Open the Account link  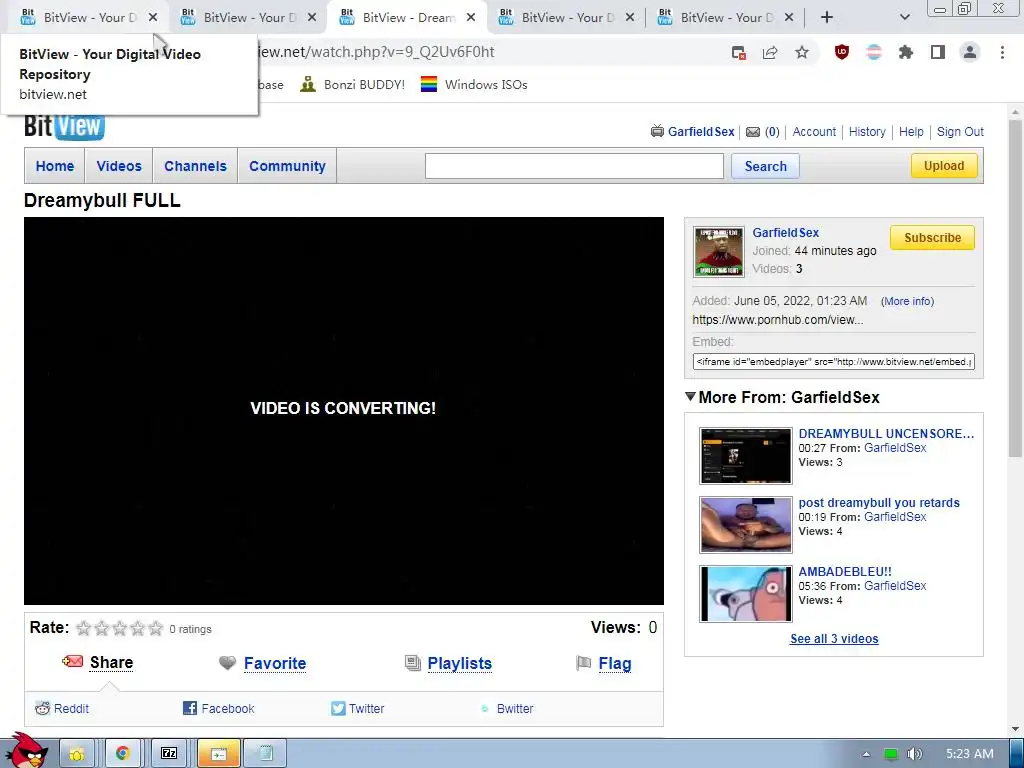[814, 131]
